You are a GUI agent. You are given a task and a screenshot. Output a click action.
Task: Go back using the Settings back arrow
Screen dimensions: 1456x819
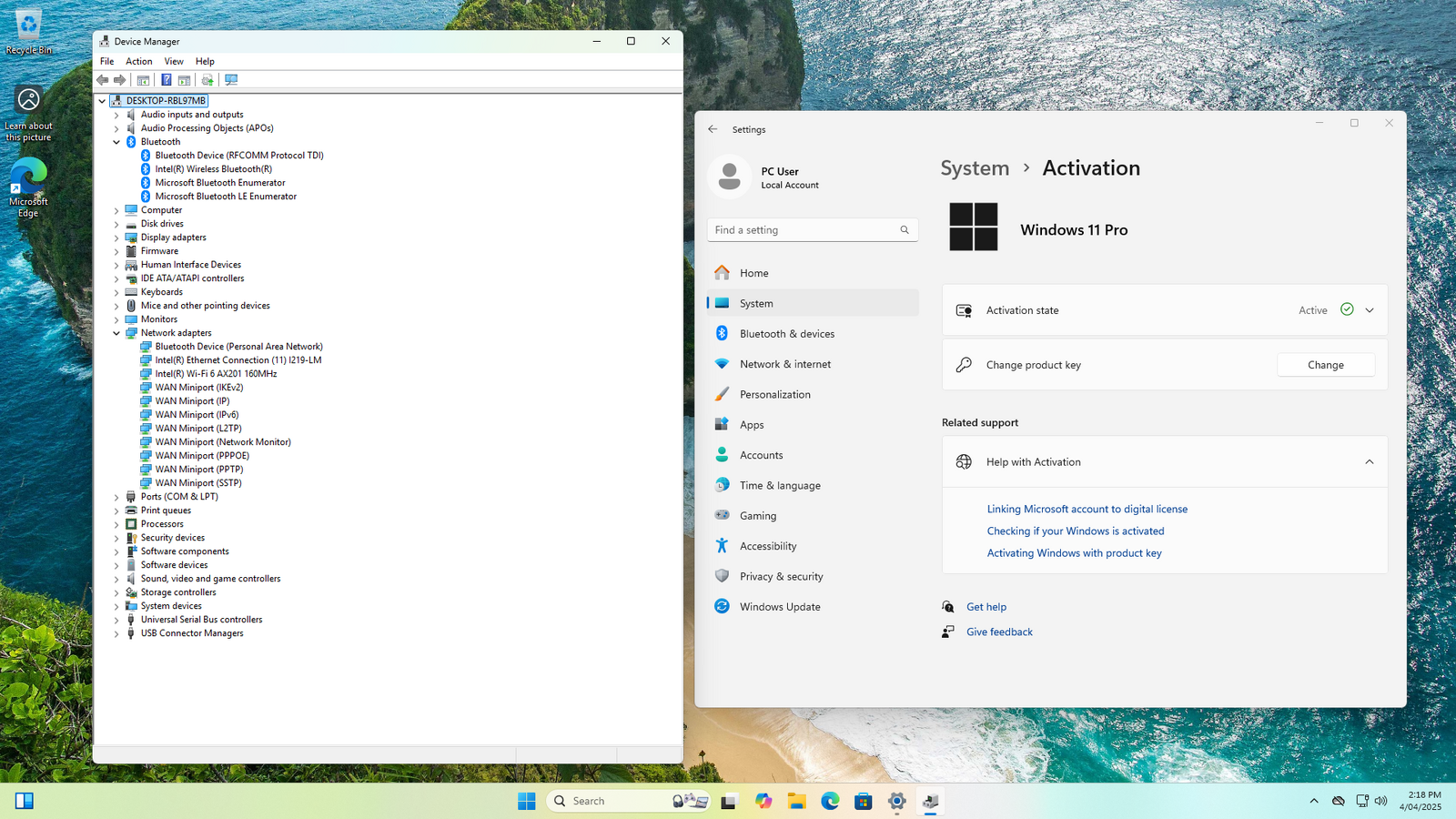713,129
